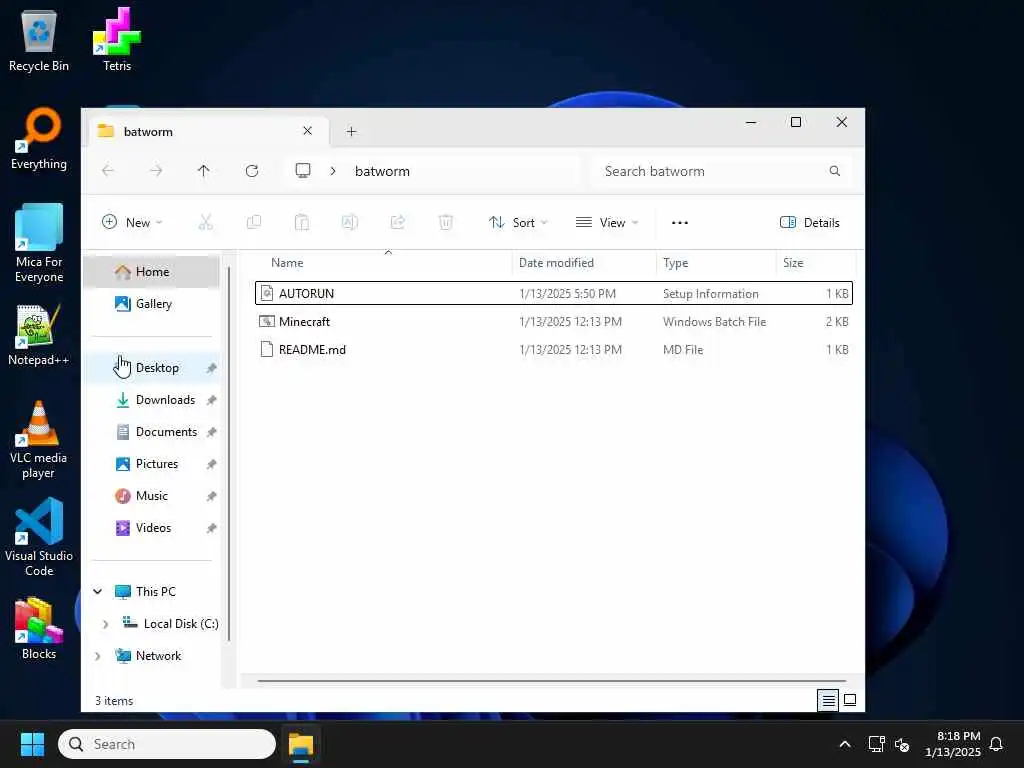Open the Pictures quick access folder
Image resolution: width=1024 pixels, height=768 pixels.
(x=152, y=464)
